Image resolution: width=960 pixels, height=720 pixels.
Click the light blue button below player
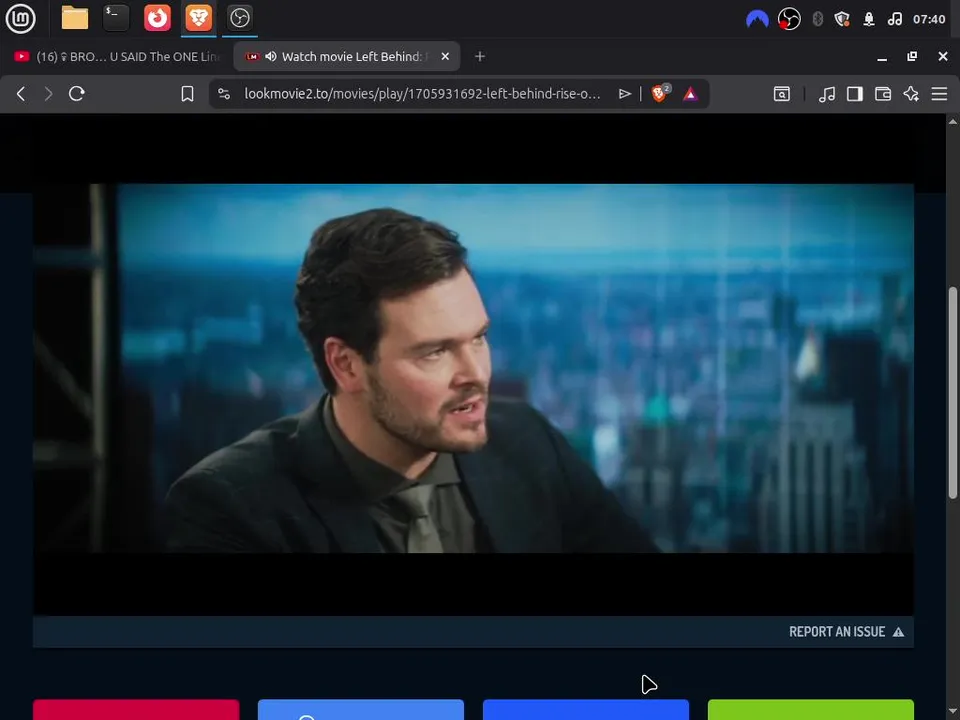pyautogui.click(x=361, y=710)
